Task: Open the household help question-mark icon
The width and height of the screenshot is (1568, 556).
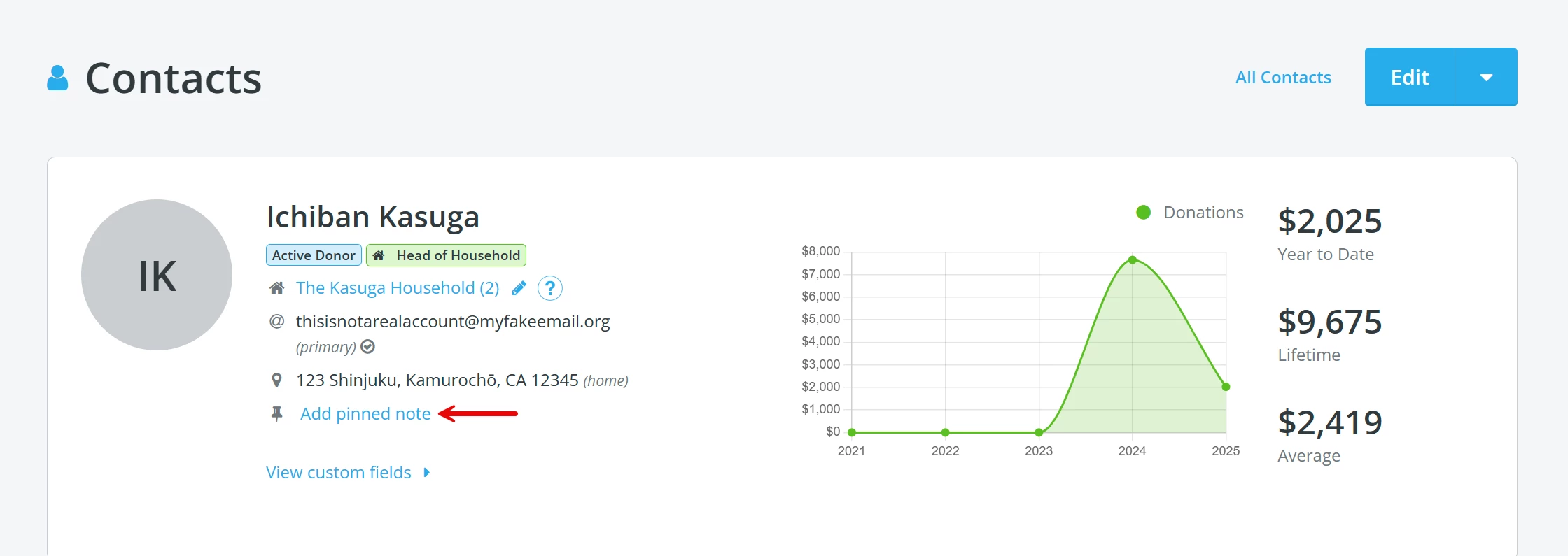Action: click(x=550, y=288)
